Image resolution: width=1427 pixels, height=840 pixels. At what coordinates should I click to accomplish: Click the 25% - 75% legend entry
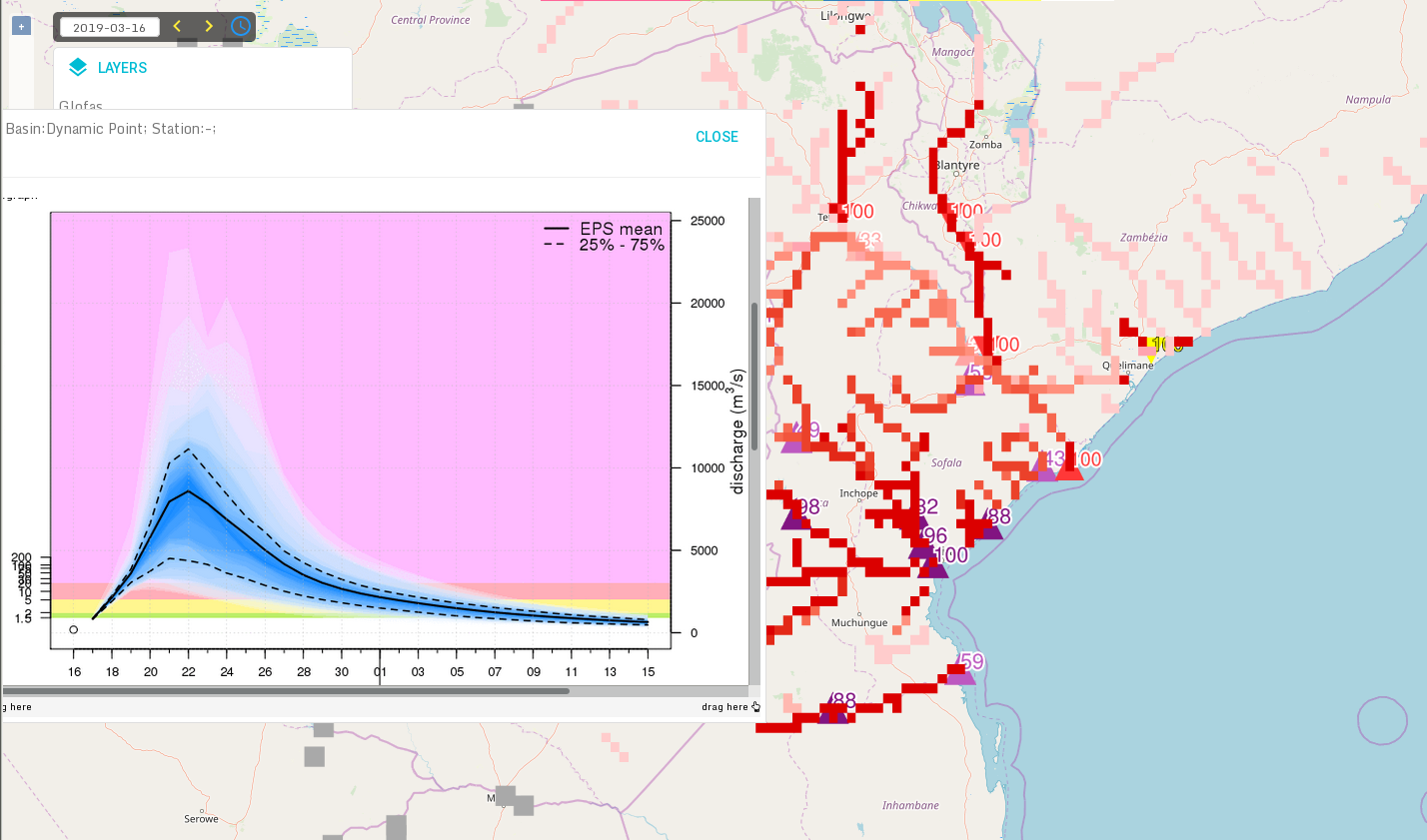pos(604,245)
